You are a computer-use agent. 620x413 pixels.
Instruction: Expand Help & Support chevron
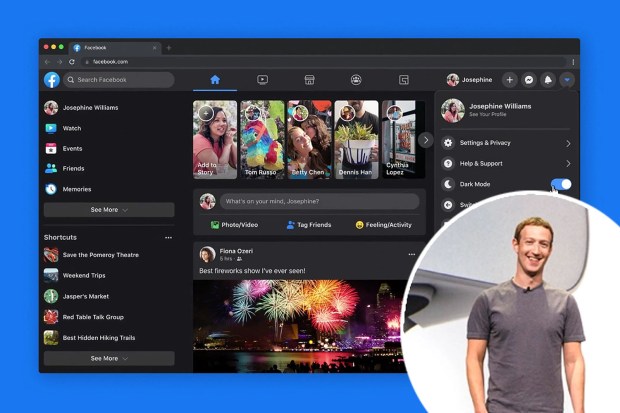coord(568,163)
